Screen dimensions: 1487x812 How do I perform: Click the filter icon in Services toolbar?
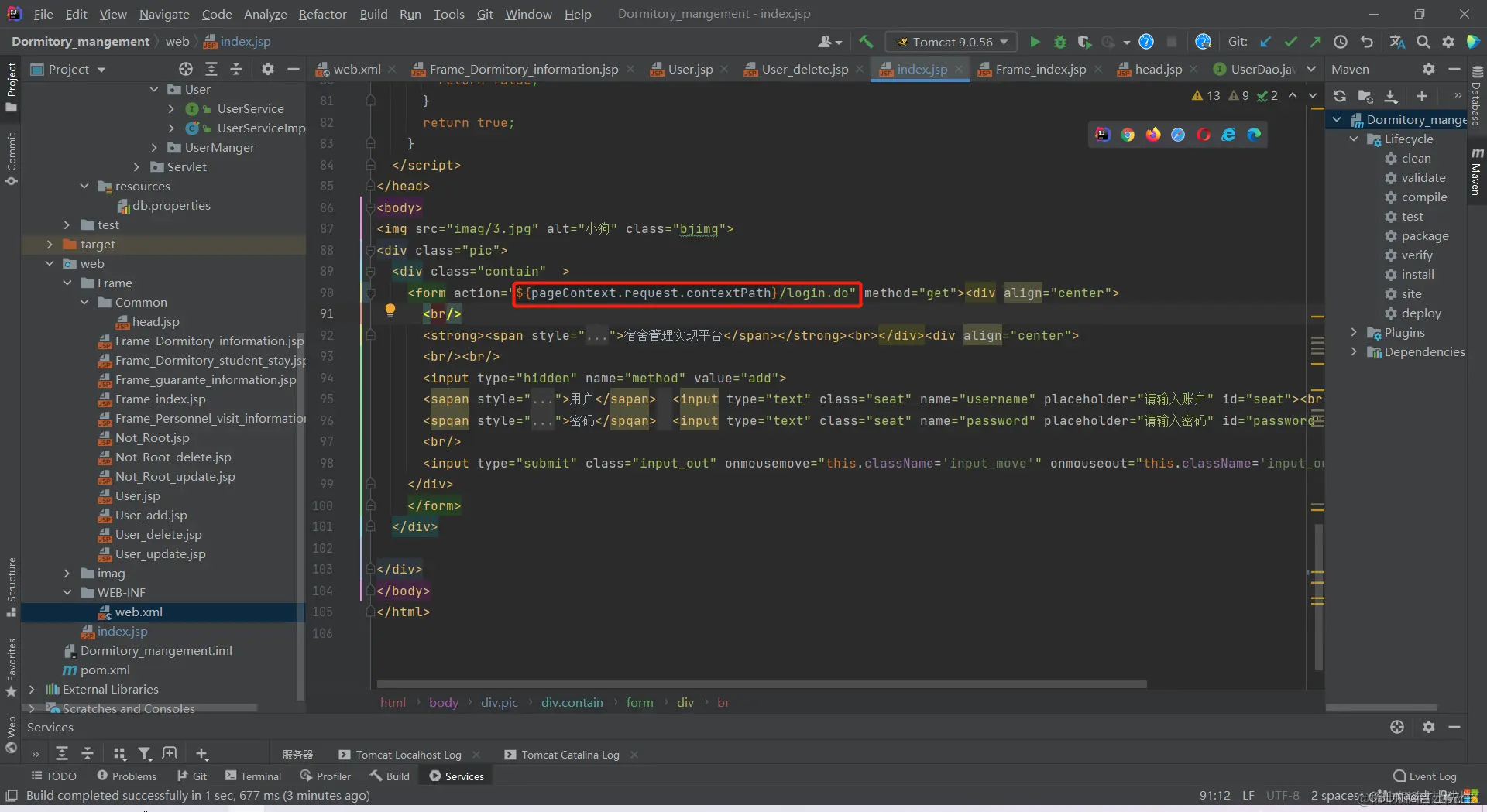coord(145,753)
